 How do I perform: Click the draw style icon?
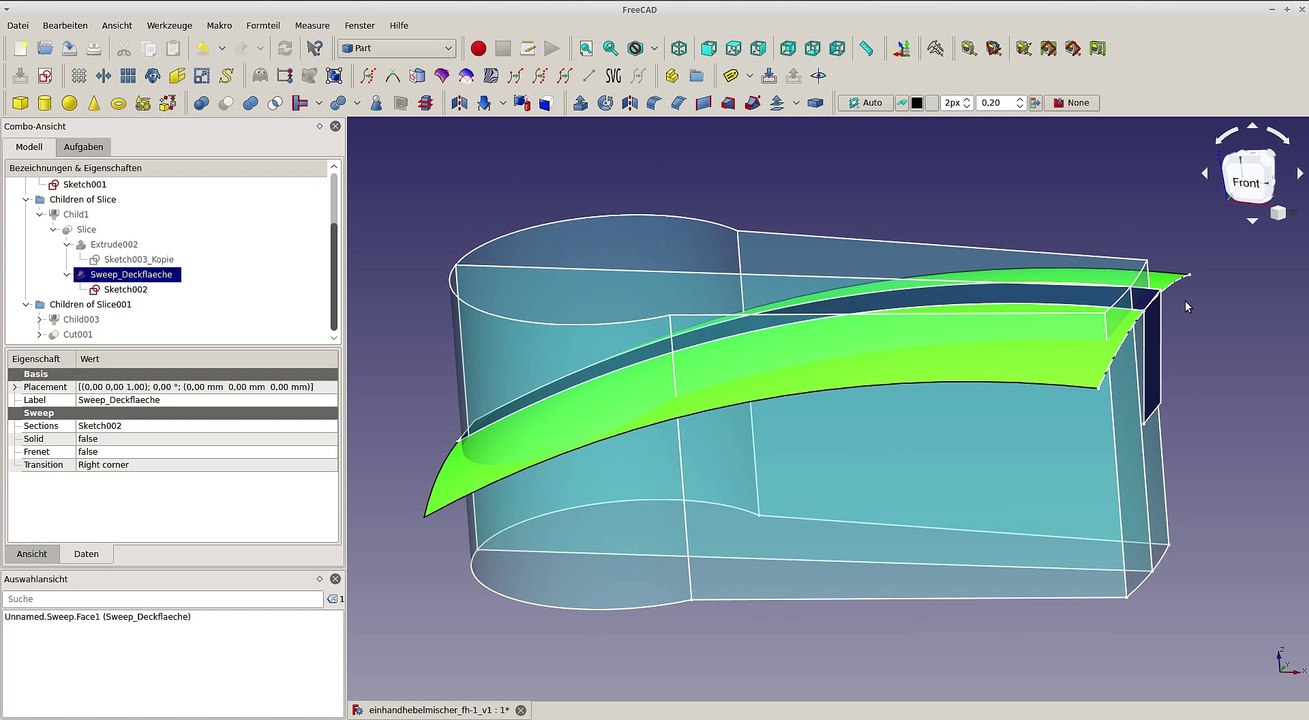[x=635, y=48]
